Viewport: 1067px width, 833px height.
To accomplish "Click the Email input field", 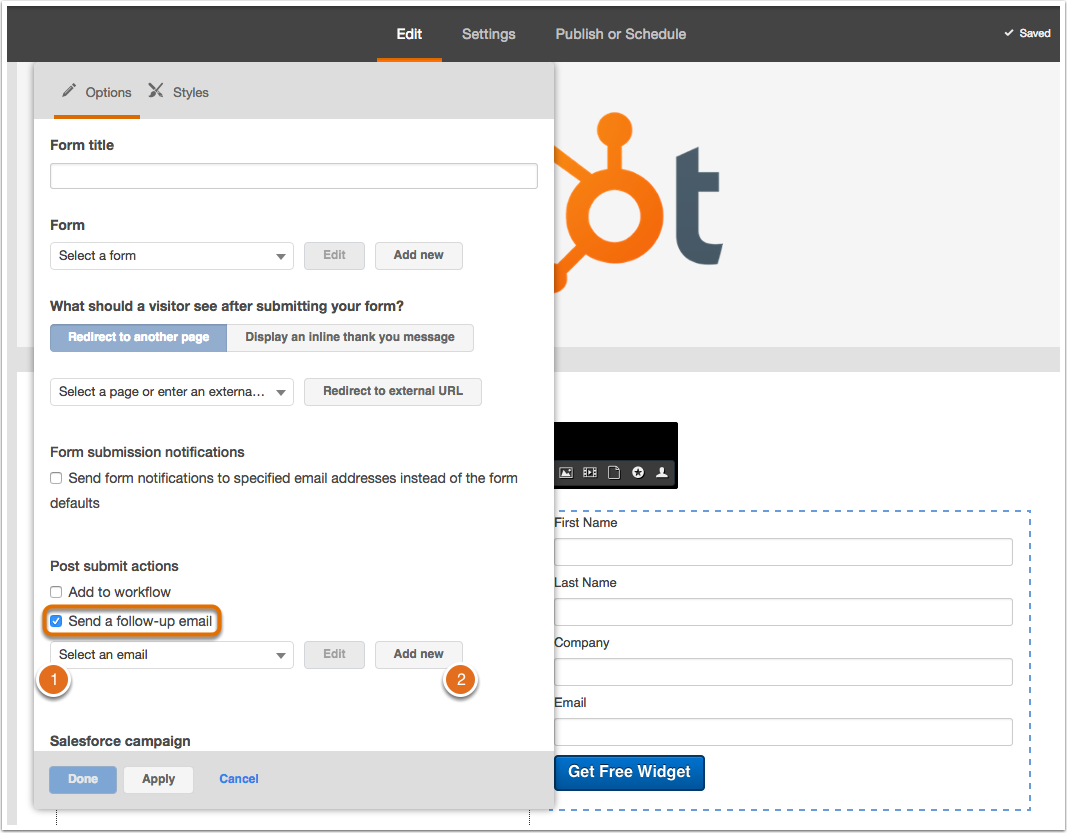I will pyautogui.click(x=783, y=732).
